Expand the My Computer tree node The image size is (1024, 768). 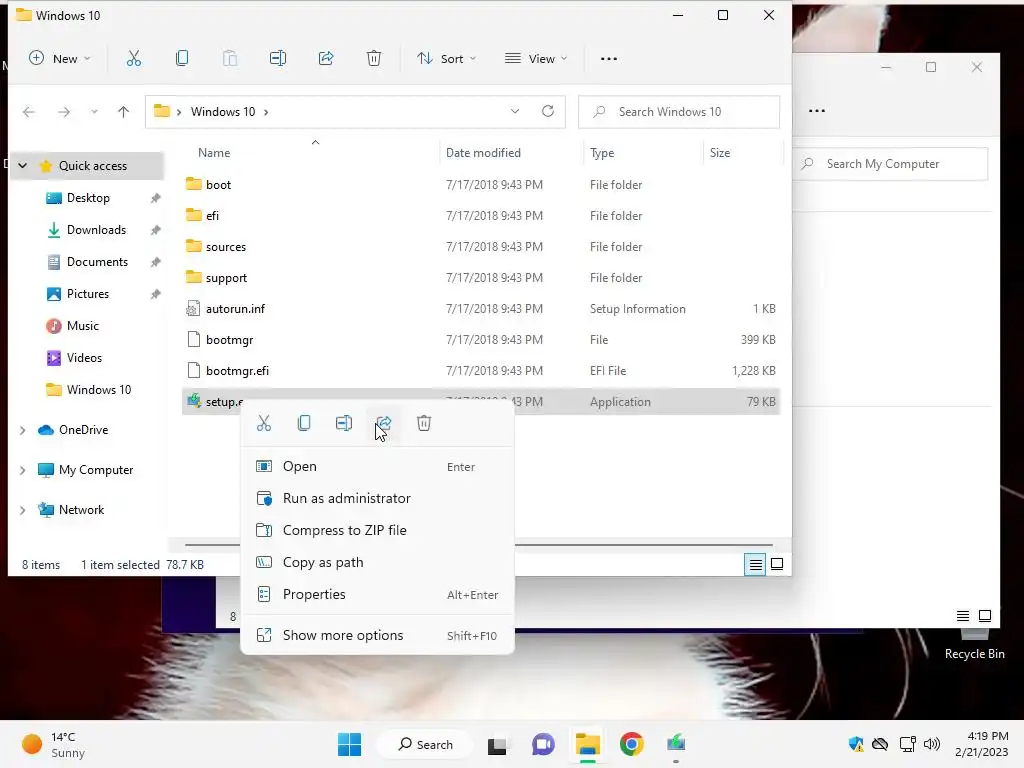pyautogui.click(x=23, y=470)
